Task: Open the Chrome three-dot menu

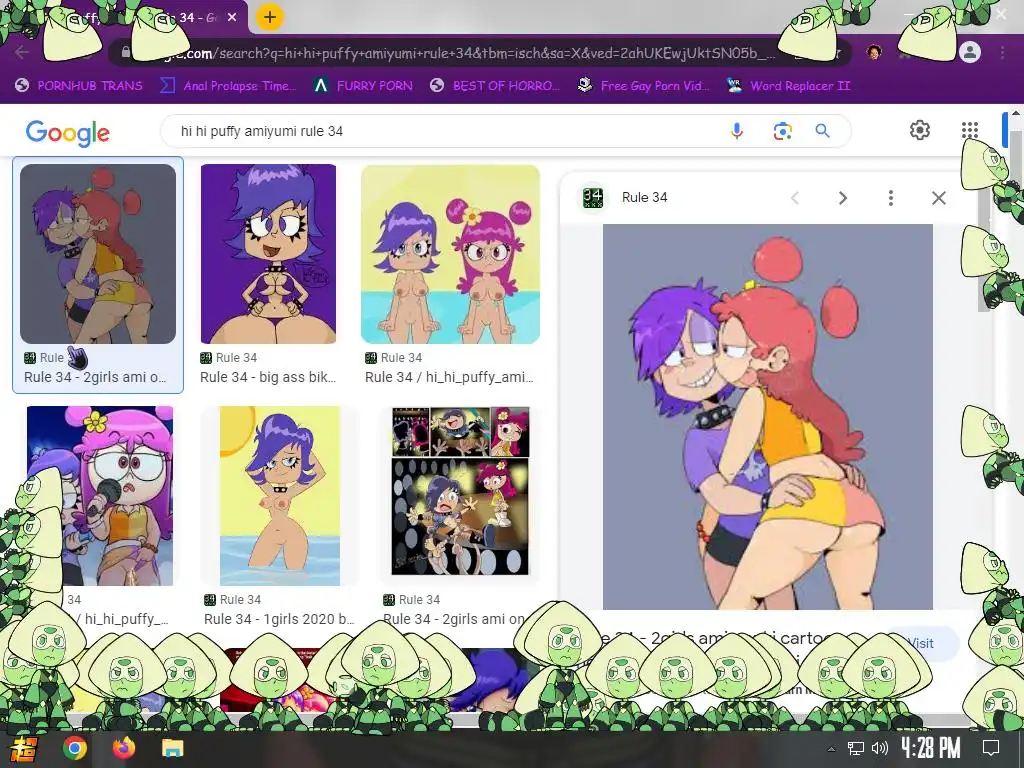Action: [1002, 52]
